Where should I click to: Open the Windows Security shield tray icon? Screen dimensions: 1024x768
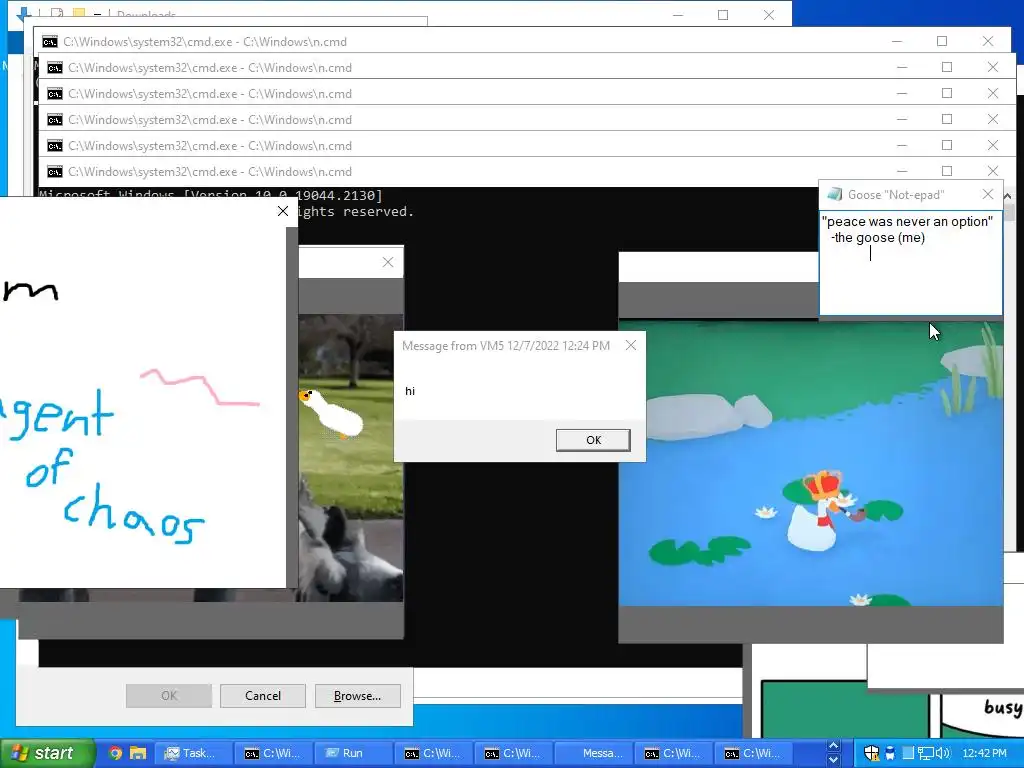point(871,753)
